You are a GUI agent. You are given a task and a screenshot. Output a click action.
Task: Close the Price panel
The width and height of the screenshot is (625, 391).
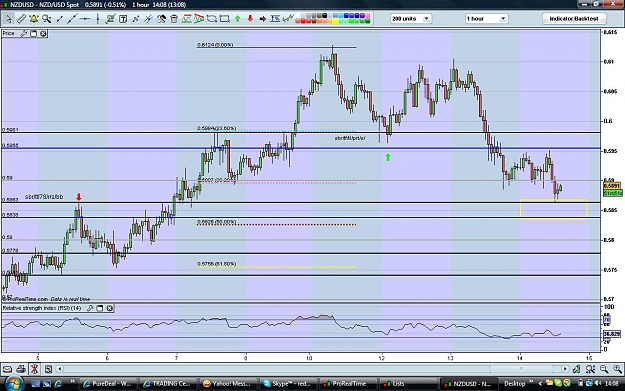click(43, 34)
